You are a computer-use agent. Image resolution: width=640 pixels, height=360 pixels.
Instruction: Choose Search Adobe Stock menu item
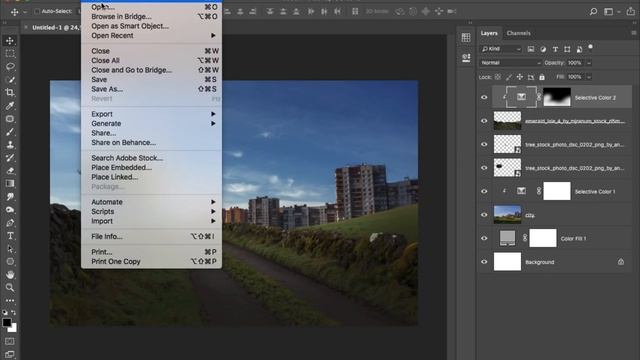(152, 158)
